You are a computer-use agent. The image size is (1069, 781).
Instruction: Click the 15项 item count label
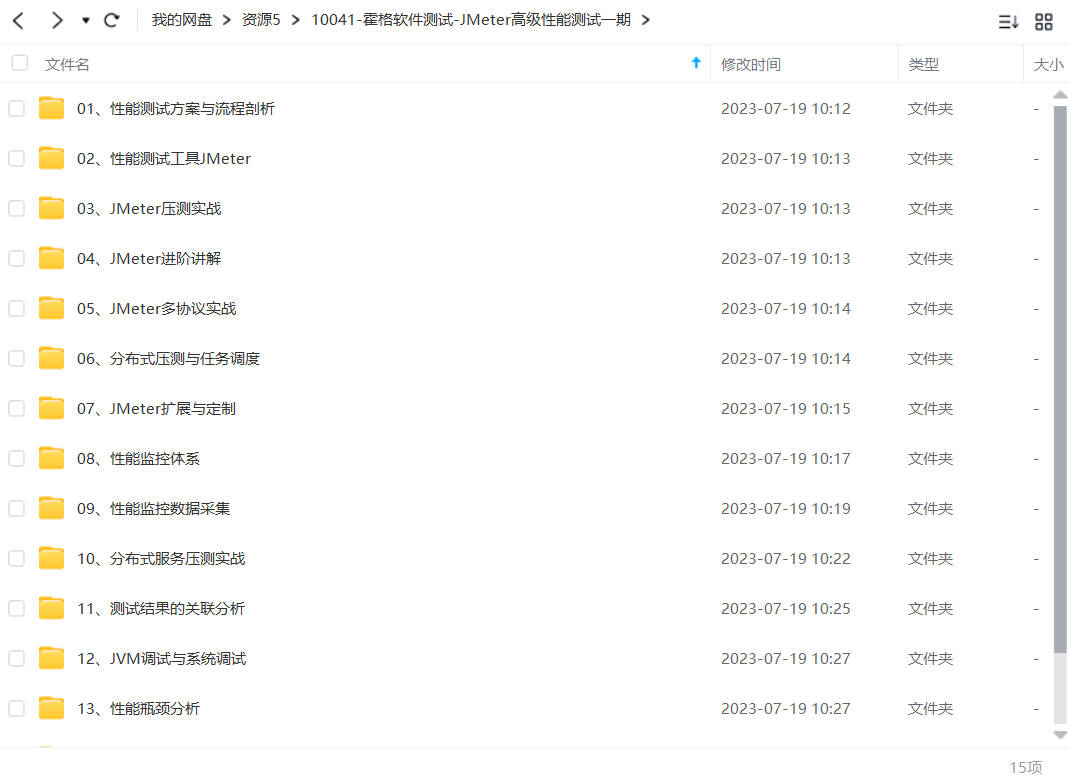[x=1026, y=767]
